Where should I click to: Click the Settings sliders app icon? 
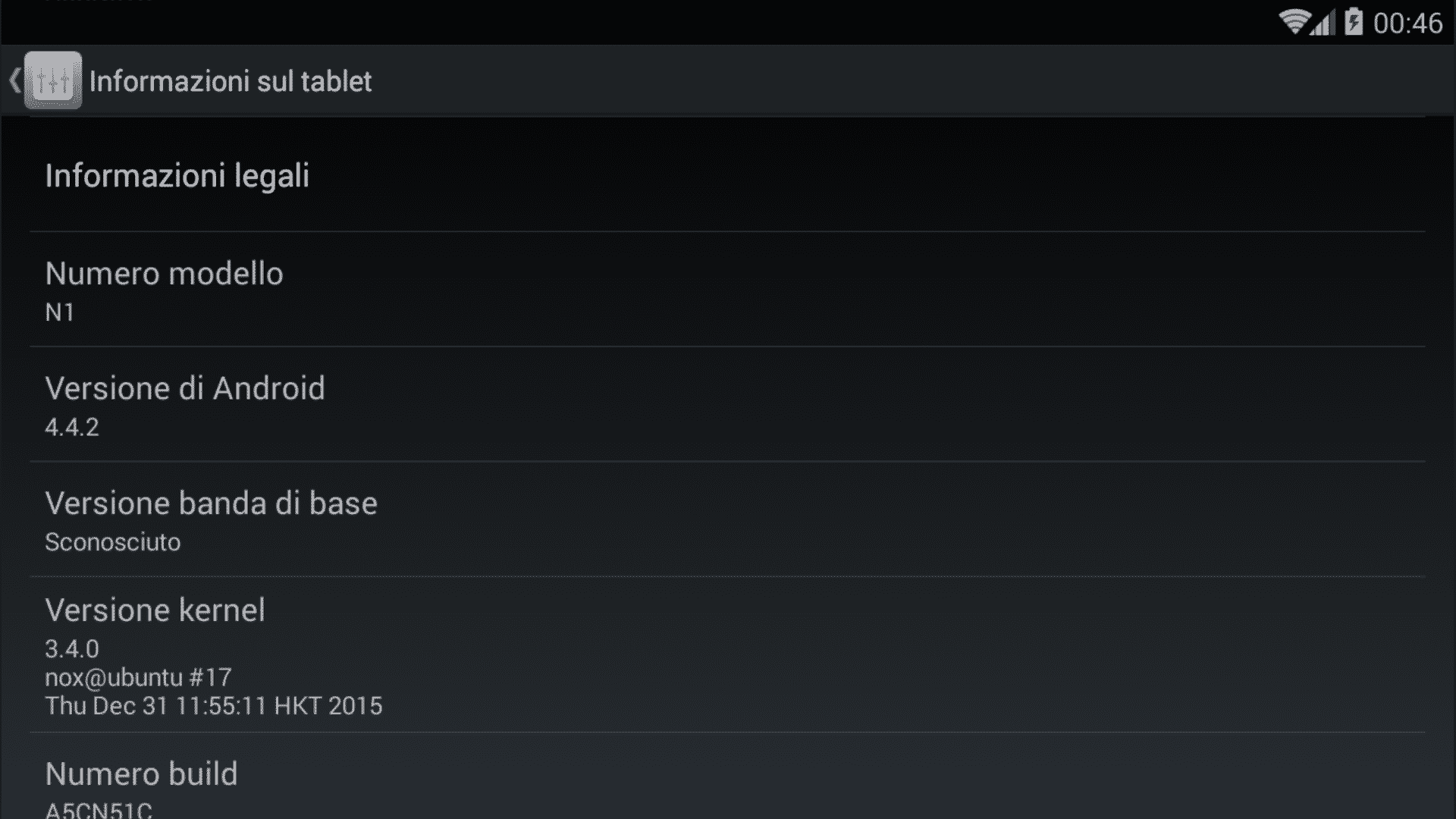tap(53, 80)
